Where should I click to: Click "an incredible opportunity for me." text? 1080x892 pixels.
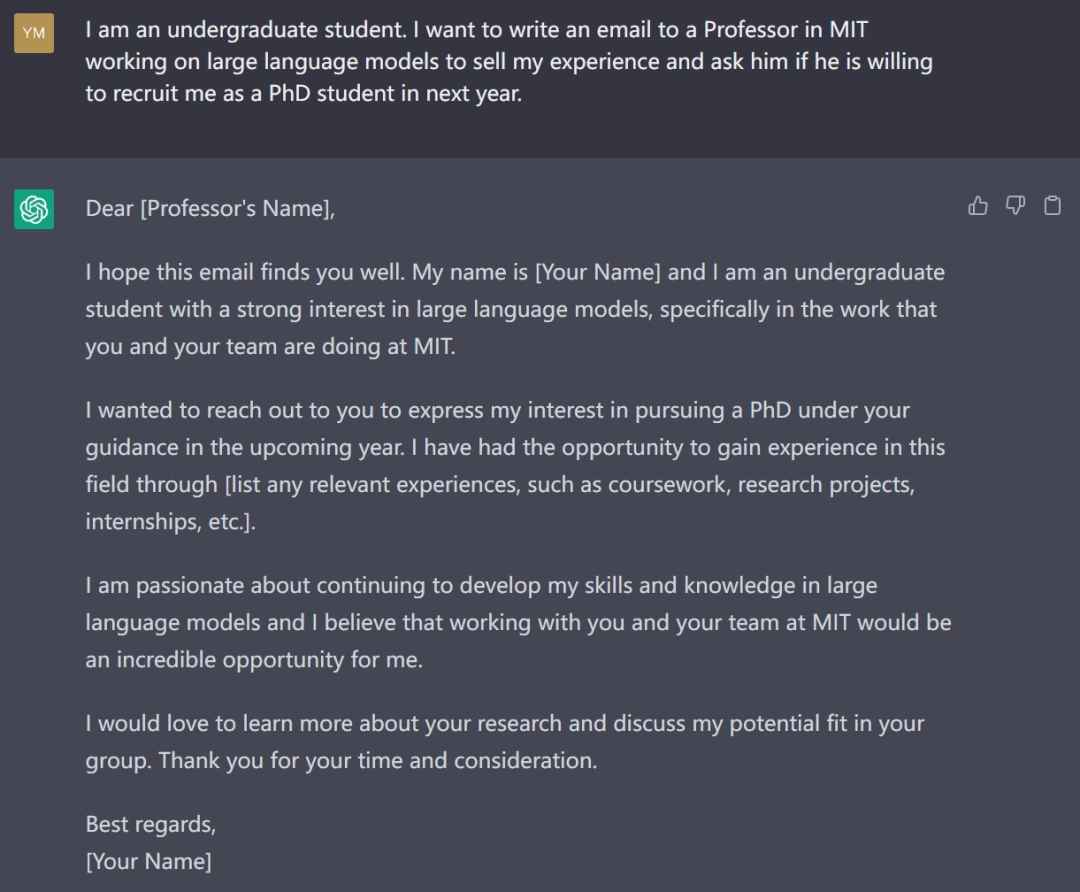click(254, 661)
